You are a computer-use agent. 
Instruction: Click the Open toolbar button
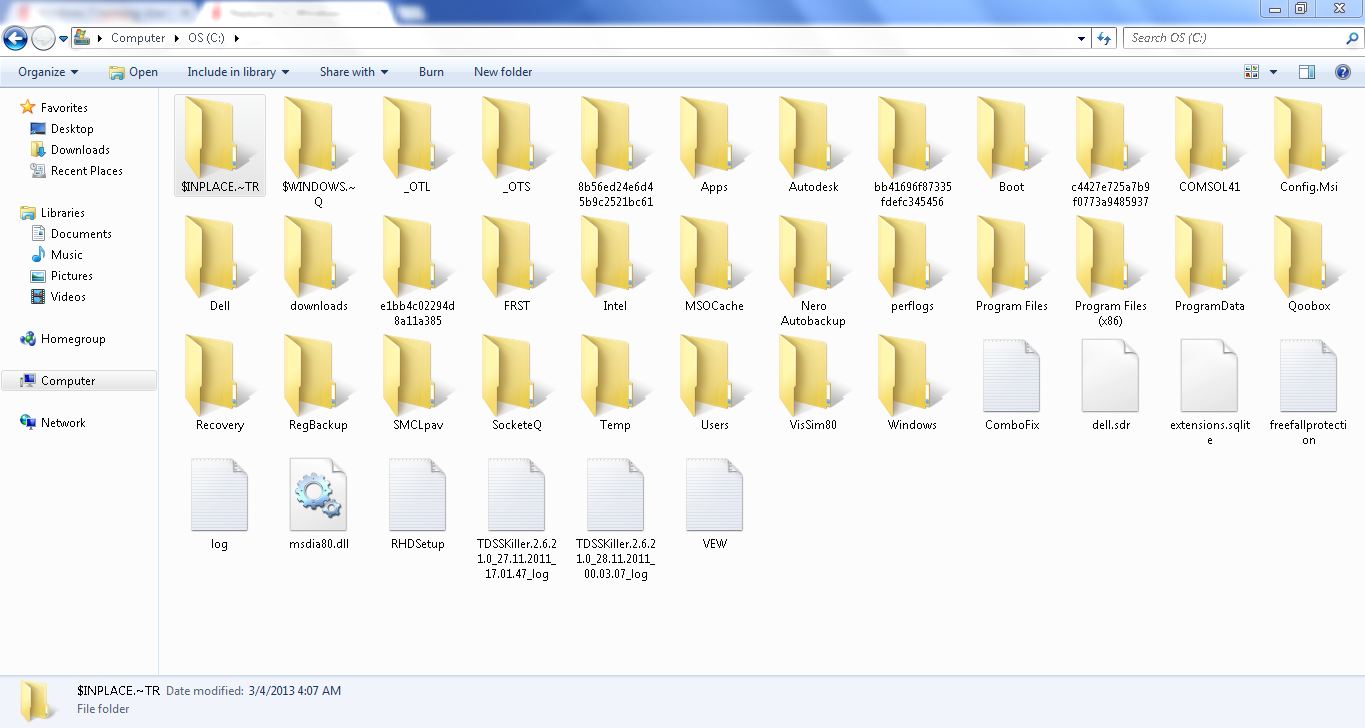[133, 72]
